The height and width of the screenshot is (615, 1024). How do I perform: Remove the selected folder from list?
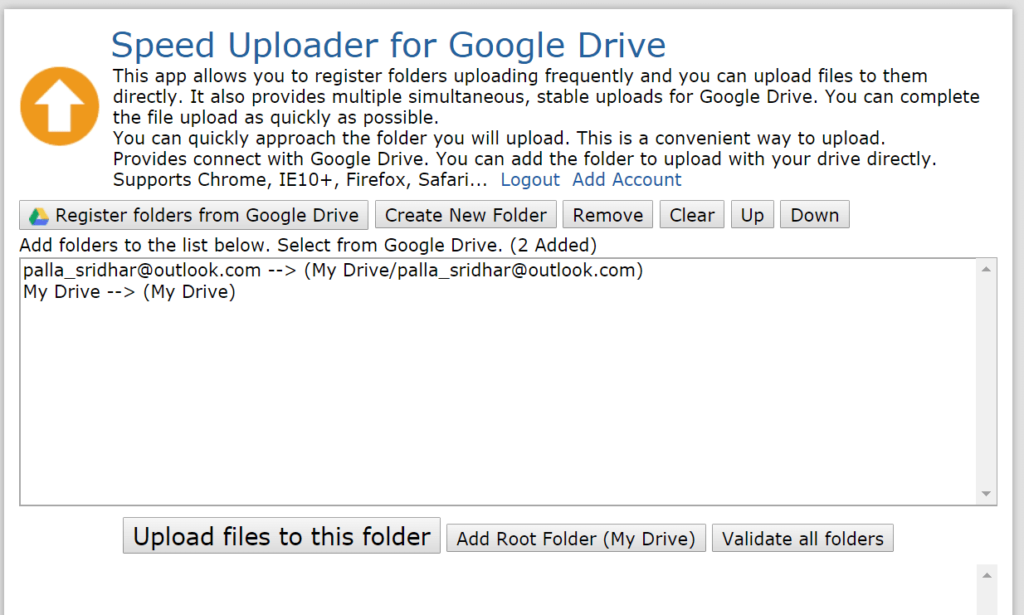tap(608, 215)
